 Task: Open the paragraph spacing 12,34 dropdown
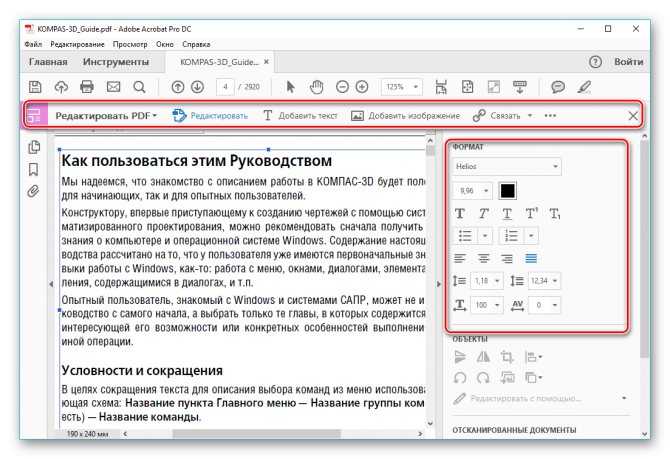(x=544, y=281)
